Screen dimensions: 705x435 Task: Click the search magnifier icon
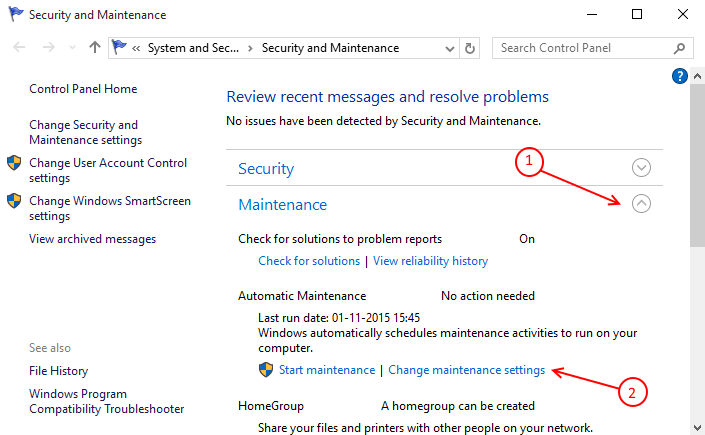tap(679, 48)
